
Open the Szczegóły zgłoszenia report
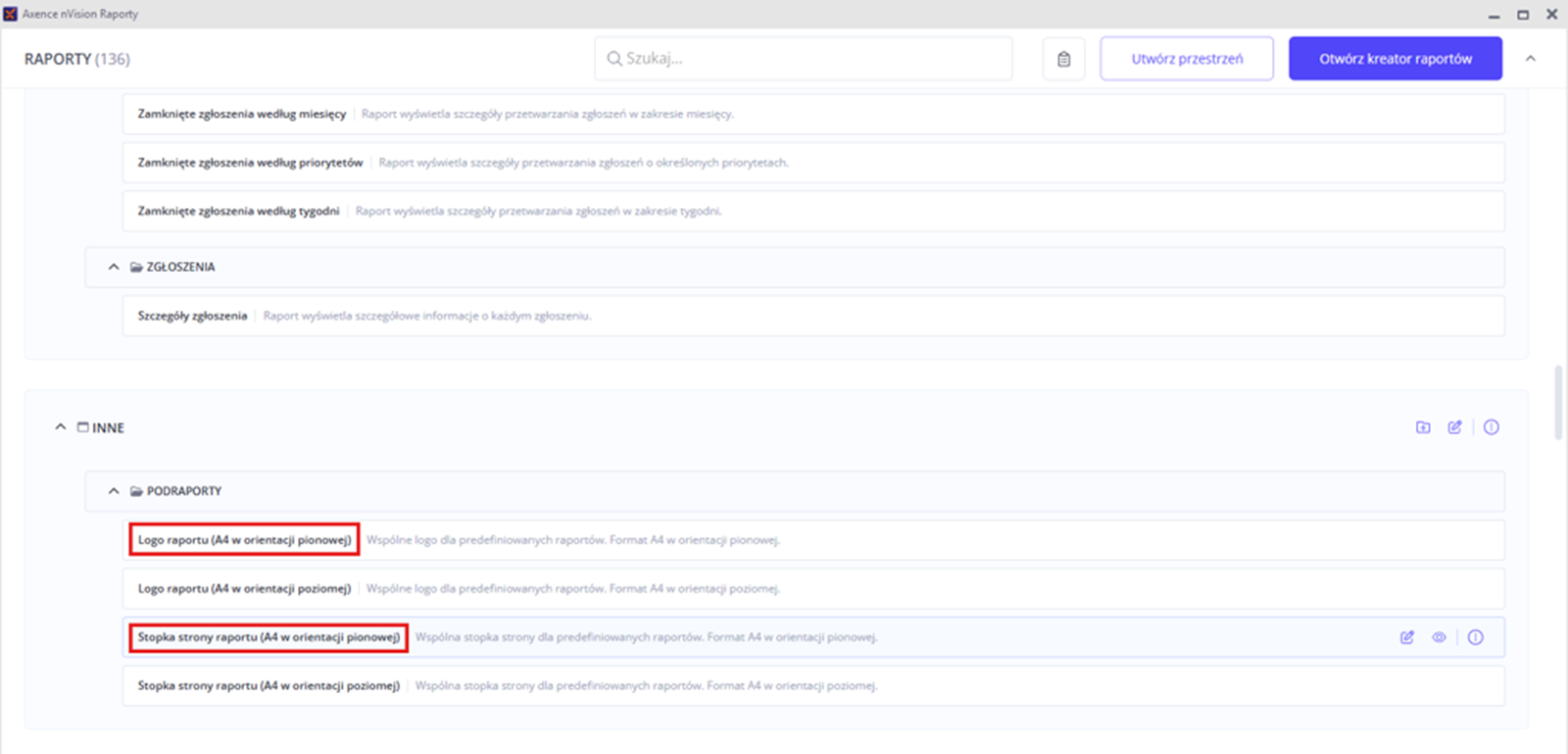(x=192, y=316)
